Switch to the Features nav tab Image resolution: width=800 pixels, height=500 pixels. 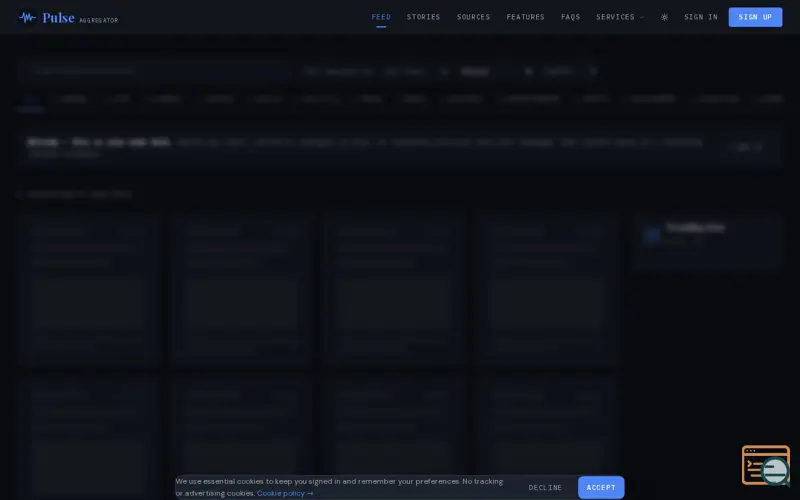click(526, 17)
